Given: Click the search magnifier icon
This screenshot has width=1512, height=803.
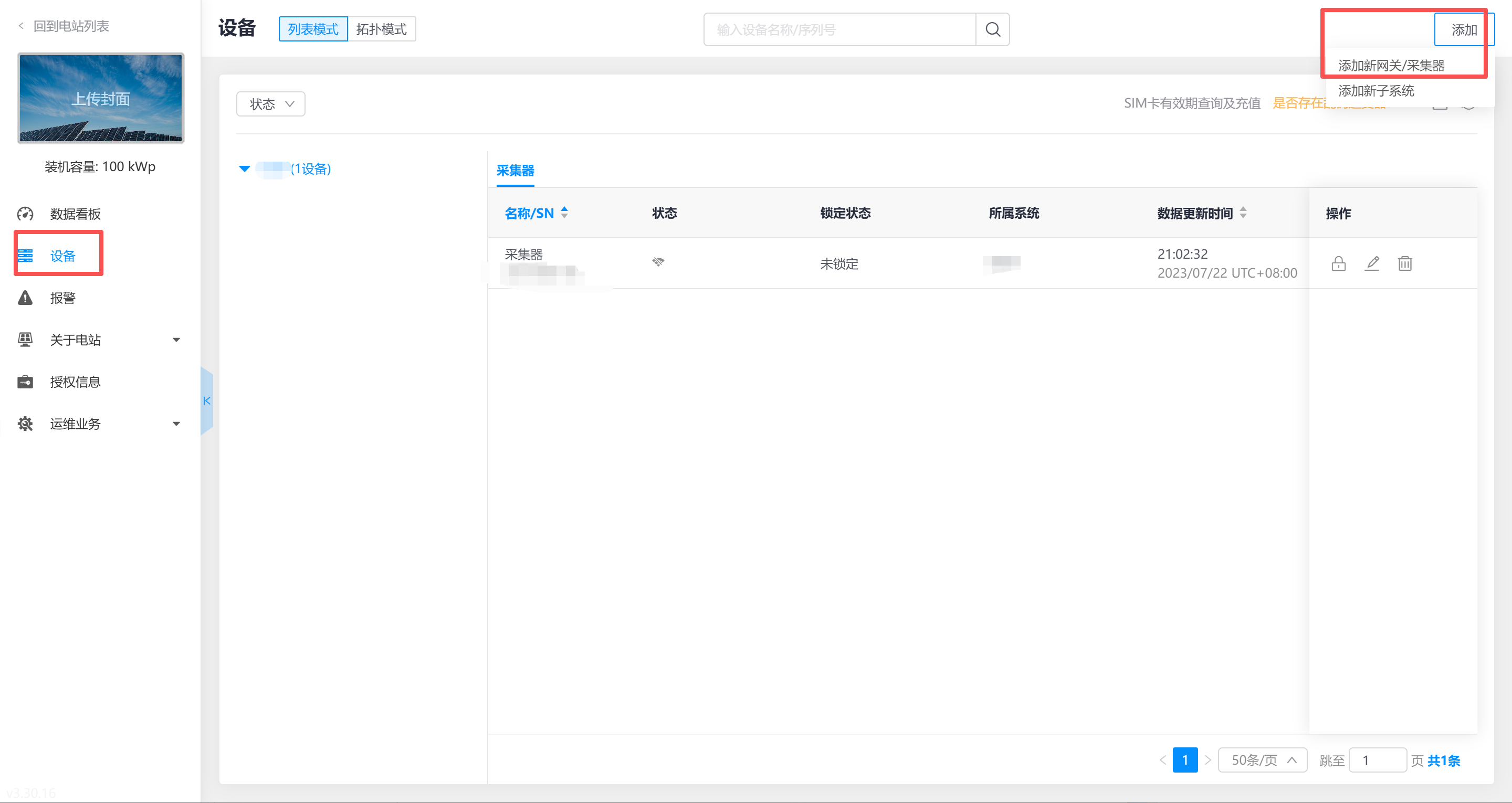Looking at the screenshot, I should (993, 29).
